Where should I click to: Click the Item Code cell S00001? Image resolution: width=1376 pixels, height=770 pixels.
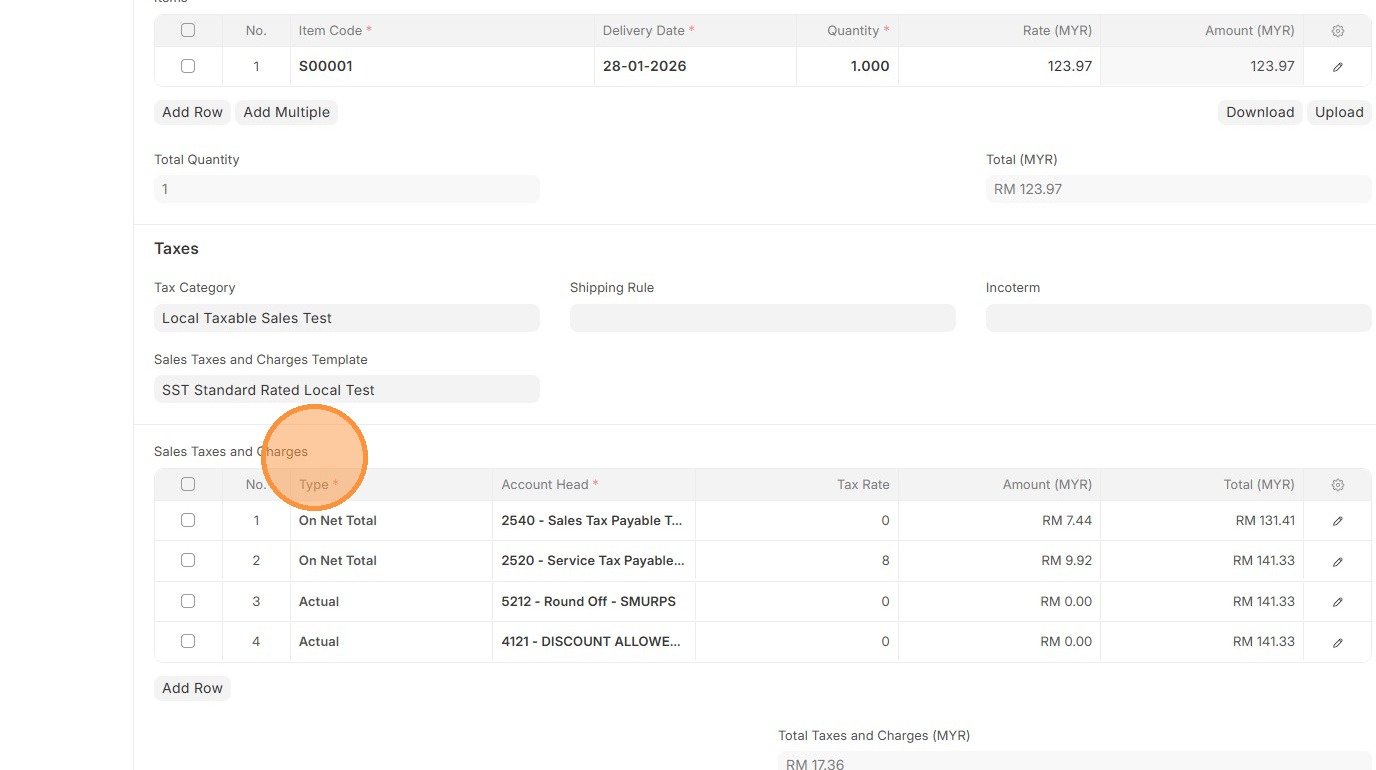click(x=442, y=66)
